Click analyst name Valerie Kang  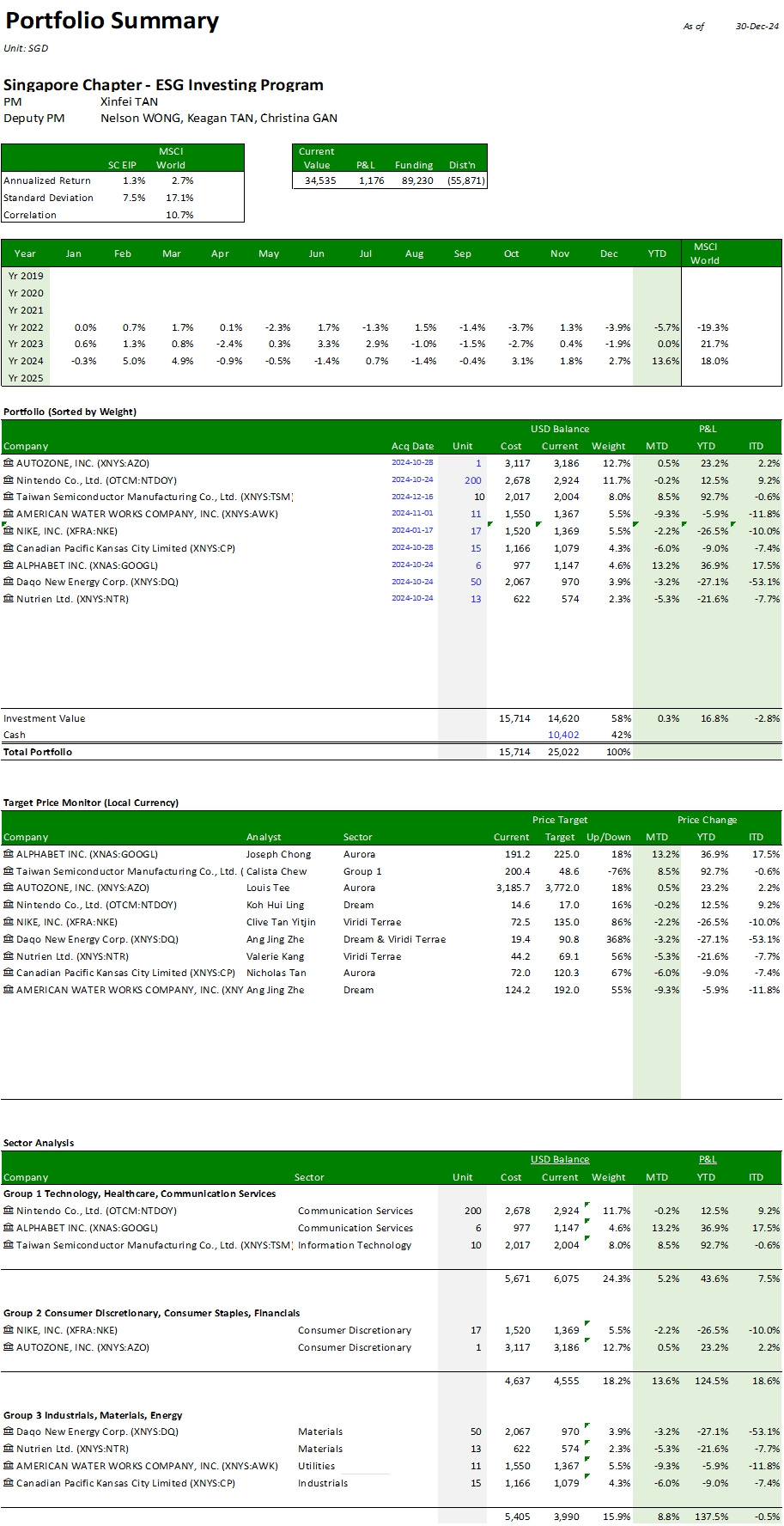pos(275,956)
